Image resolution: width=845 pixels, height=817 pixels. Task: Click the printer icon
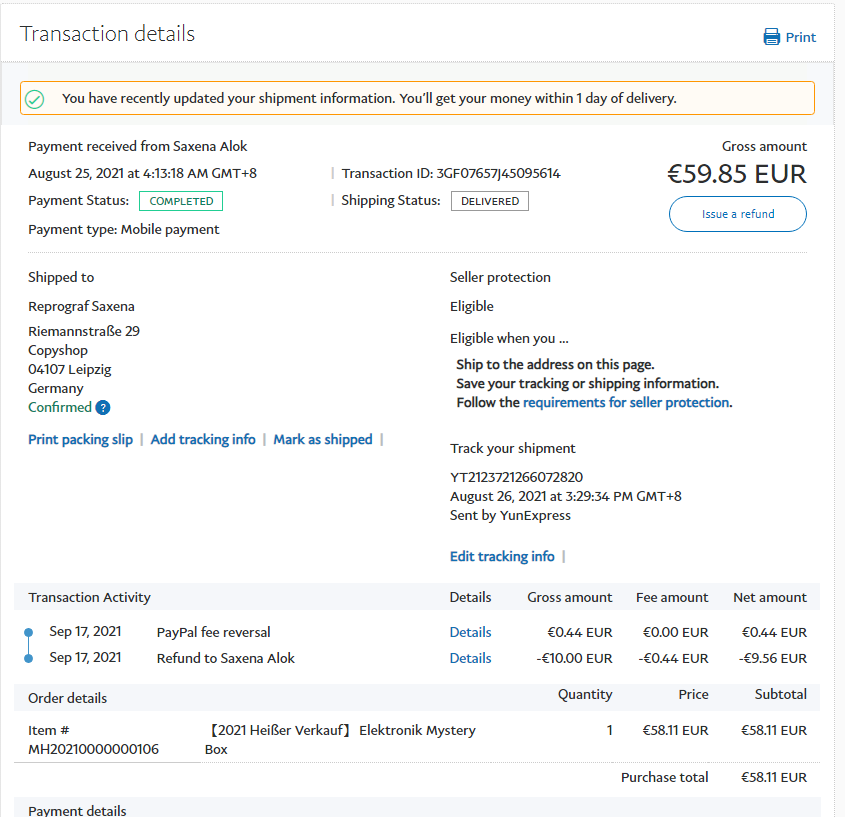tap(771, 37)
